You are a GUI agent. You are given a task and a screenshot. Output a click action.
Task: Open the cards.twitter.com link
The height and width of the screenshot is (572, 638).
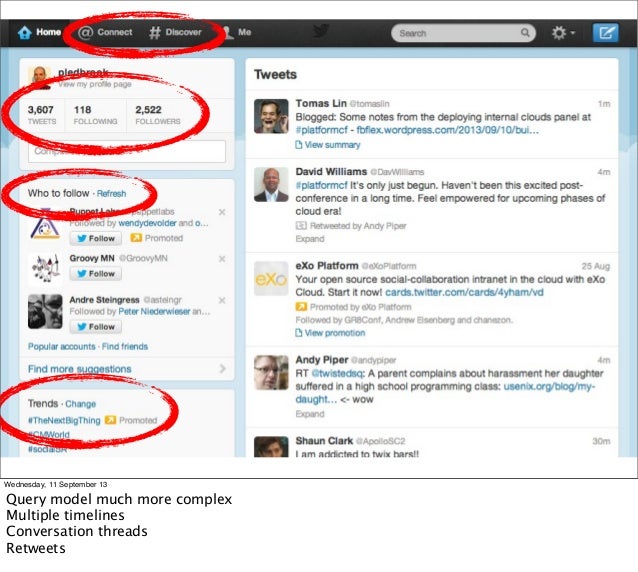coord(464,293)
